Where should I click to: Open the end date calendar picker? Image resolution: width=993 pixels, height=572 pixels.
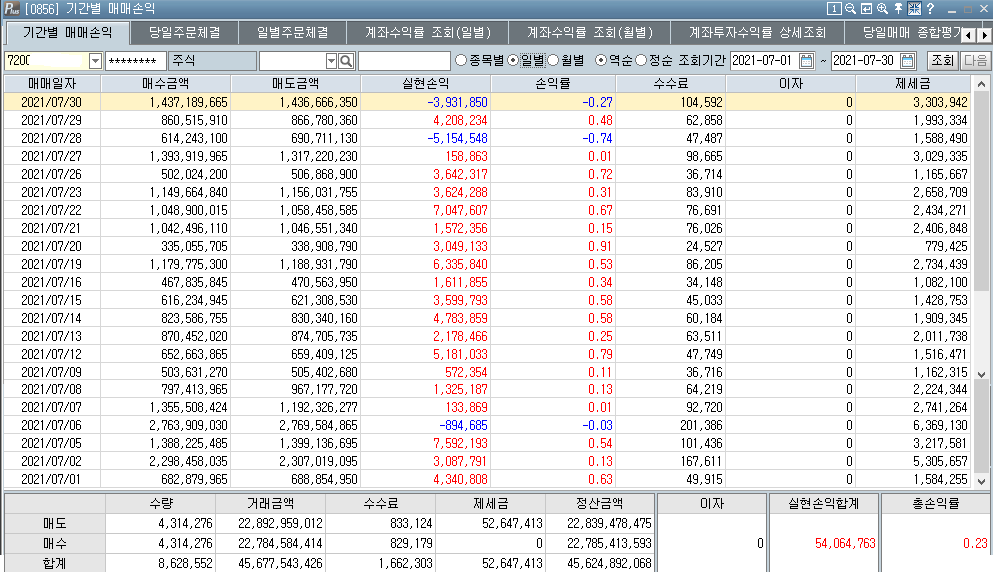(908, 61)
